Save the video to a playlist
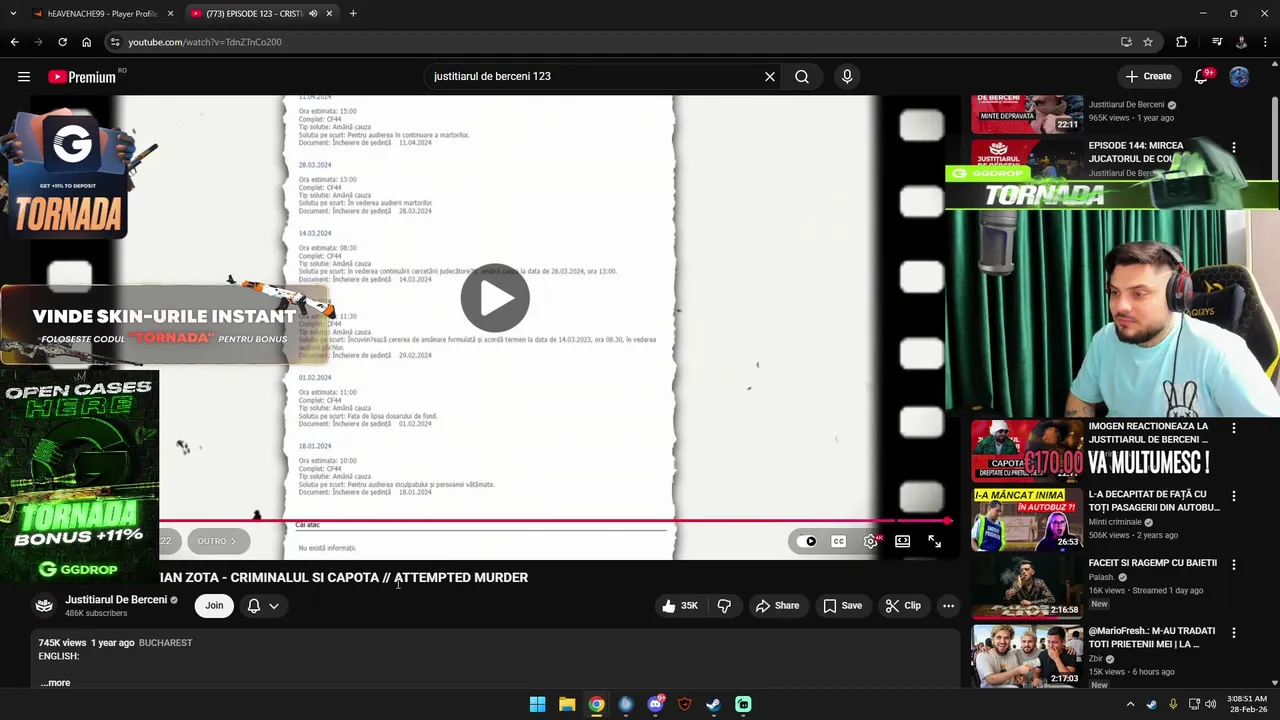The height and width of the screenshot is (720, 1280). pos(842,605)
